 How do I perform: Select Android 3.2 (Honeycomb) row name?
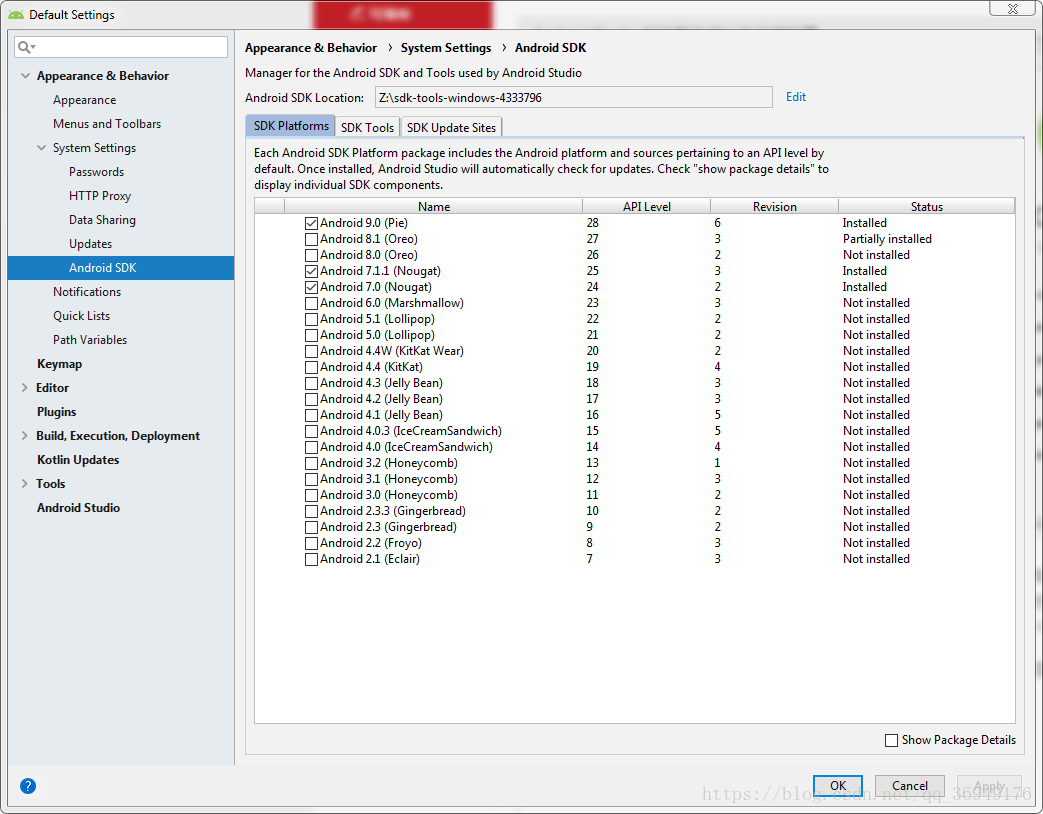pos(388,463)
